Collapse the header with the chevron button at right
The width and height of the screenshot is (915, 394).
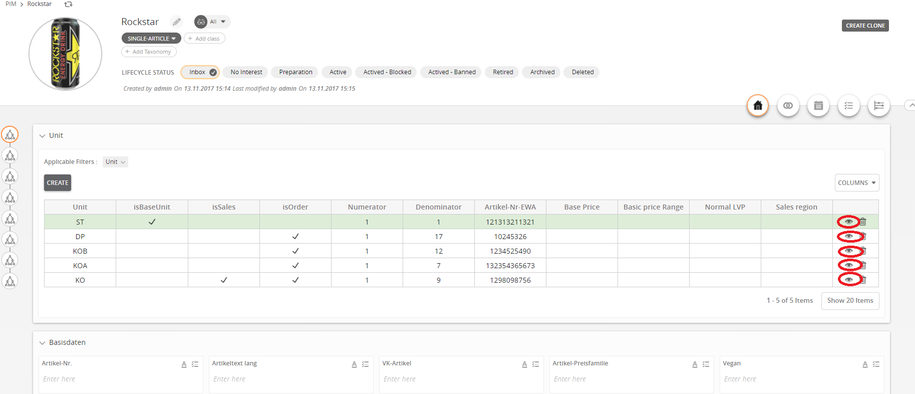coord(910,106)
